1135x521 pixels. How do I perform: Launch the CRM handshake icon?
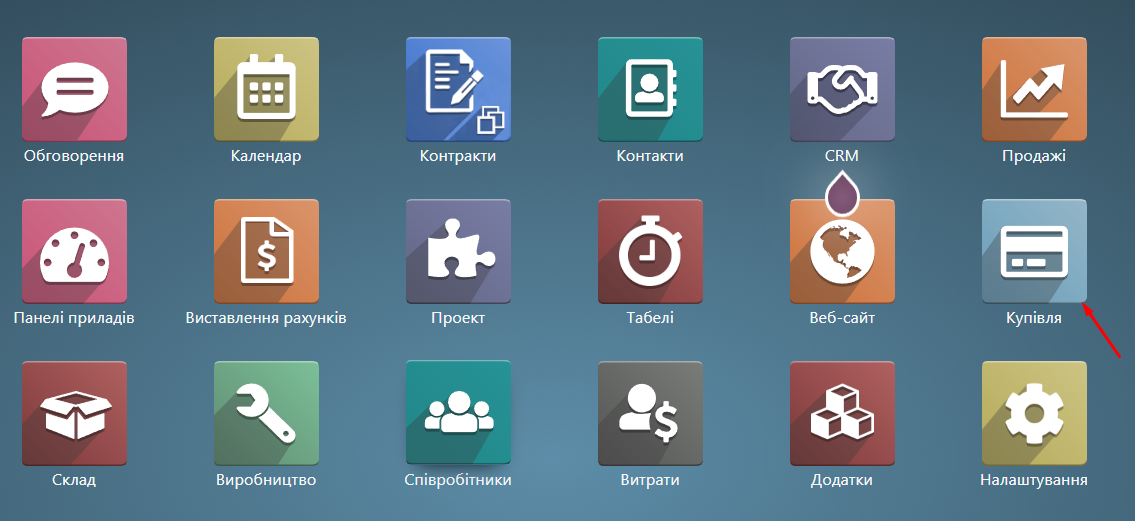pyautogui.click(x=842, y=89)
